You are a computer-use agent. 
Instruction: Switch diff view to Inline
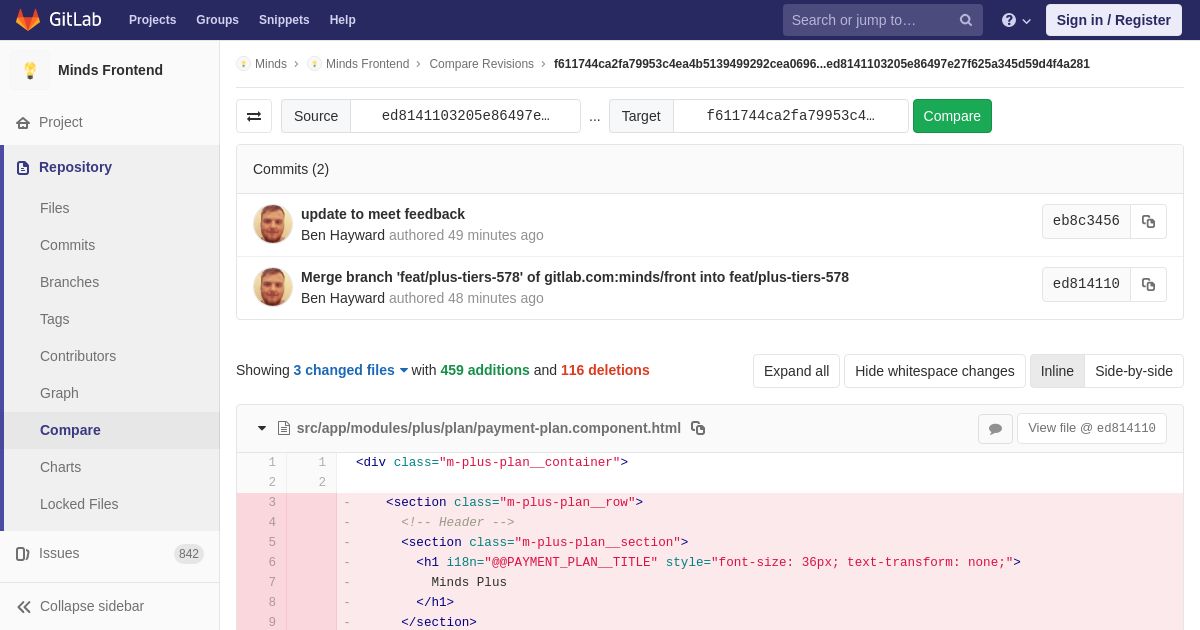pyautogui.click(x=1057, y=371)
